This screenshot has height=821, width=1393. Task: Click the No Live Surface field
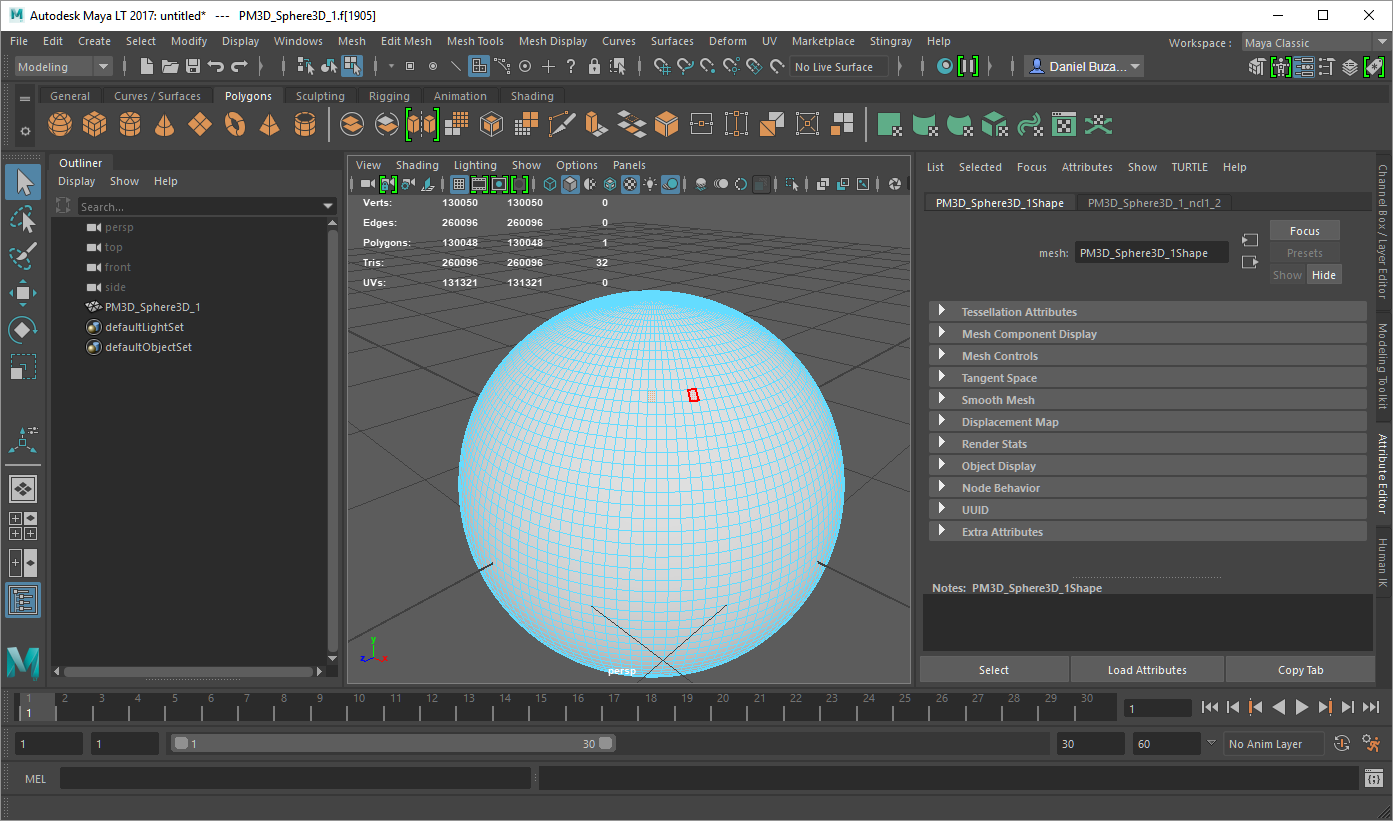point(839,67)
